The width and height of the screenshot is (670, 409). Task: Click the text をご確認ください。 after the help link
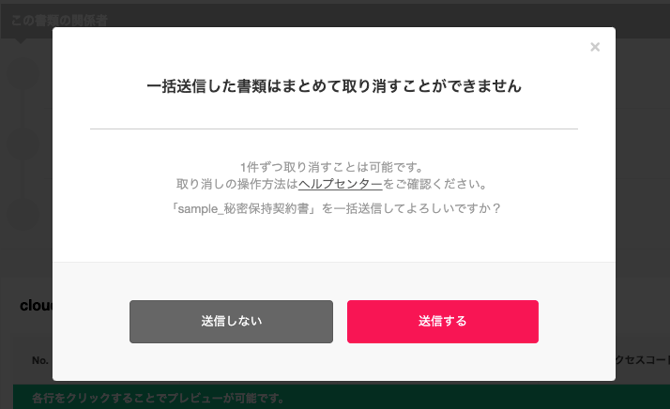pyautogui.click(x=435, y=184)
